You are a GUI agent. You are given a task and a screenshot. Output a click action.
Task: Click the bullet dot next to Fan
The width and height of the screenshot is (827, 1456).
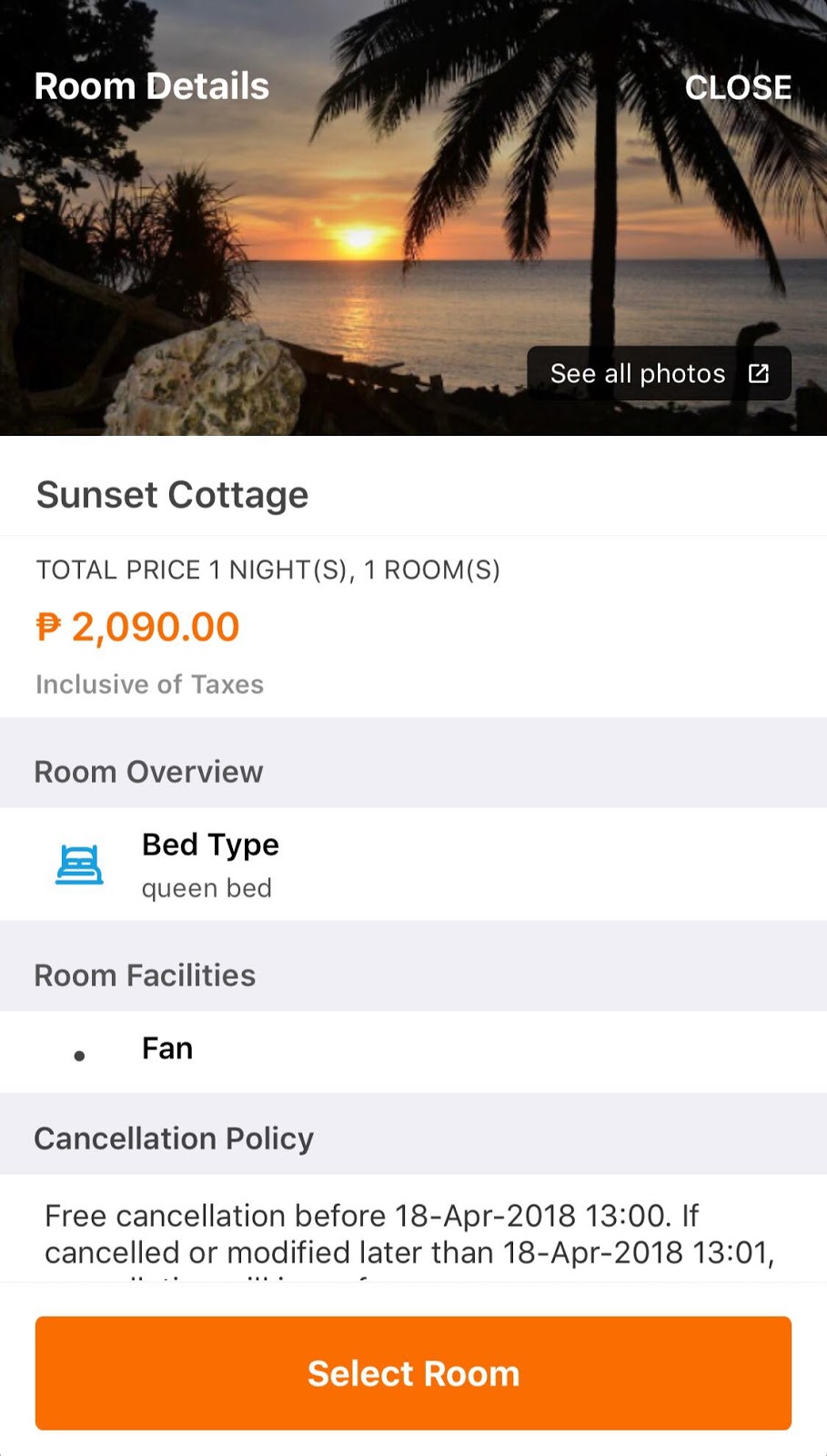(79, 1056)
